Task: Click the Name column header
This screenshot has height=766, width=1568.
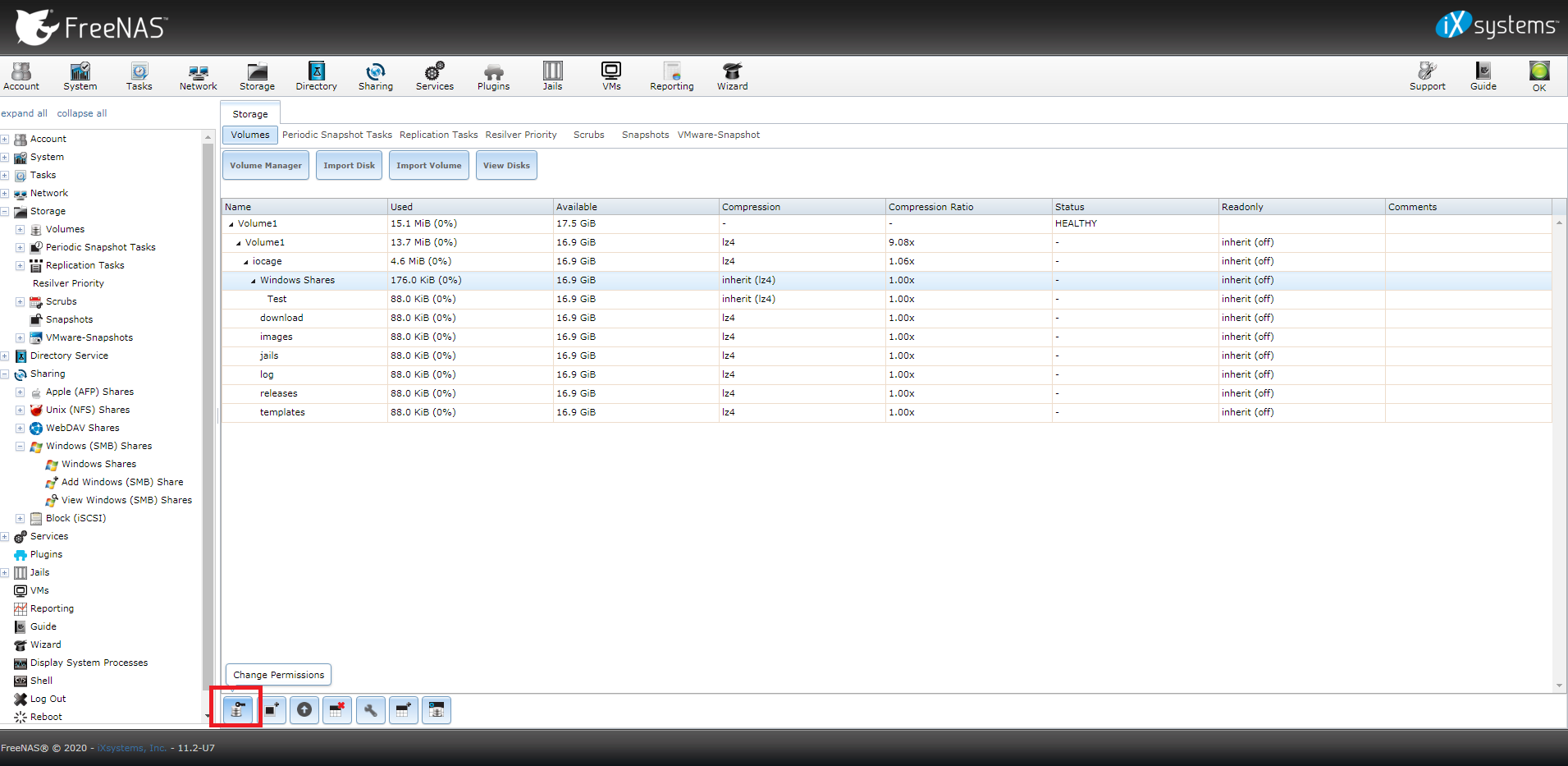Action: 304,207
